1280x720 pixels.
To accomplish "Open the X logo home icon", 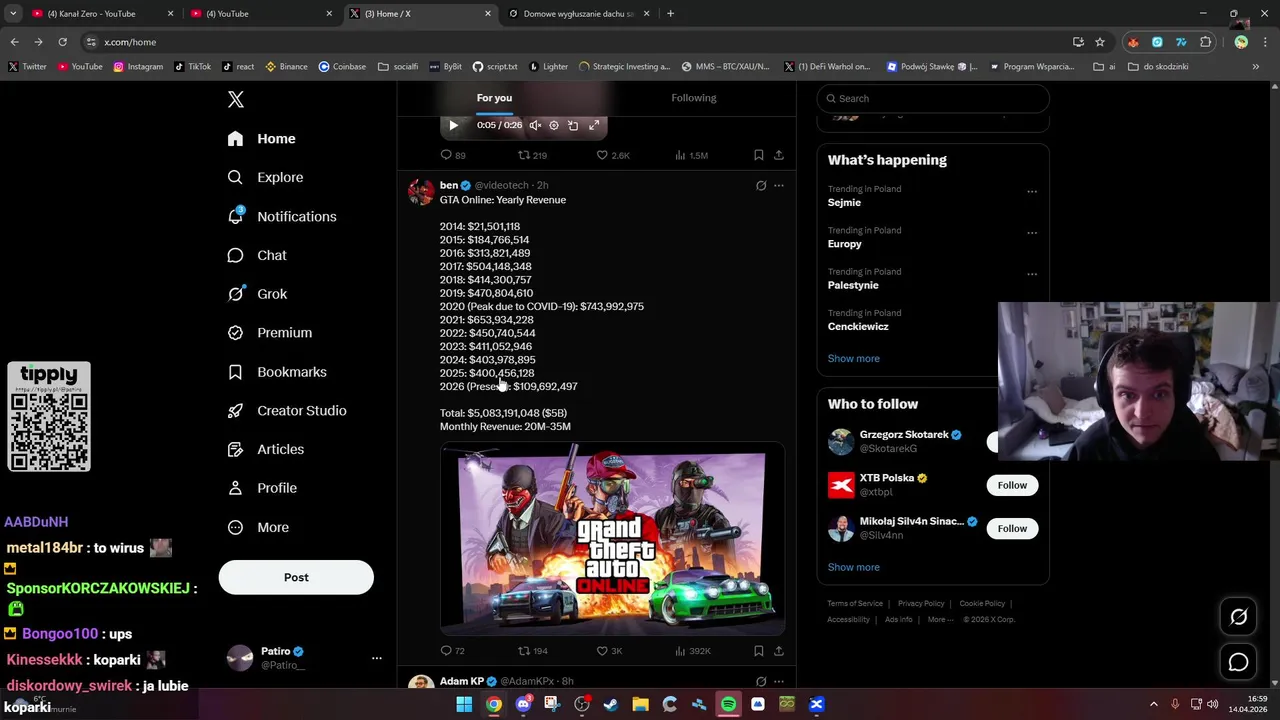I will tap(236, 99).
